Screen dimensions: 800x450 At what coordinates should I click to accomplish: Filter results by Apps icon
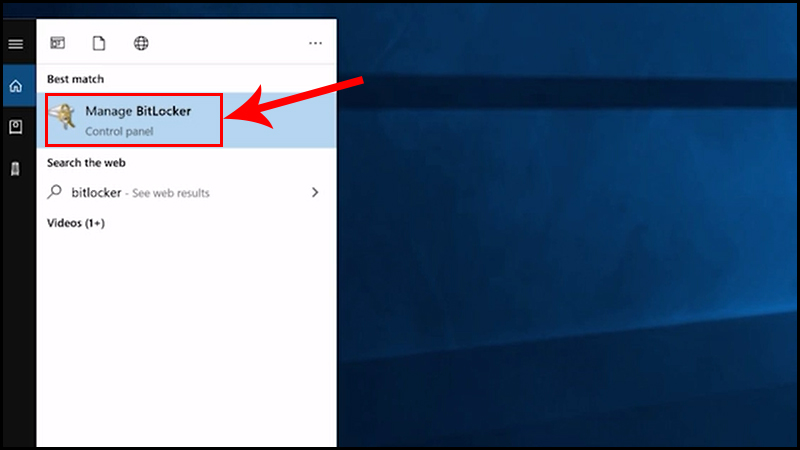[58, 43]
